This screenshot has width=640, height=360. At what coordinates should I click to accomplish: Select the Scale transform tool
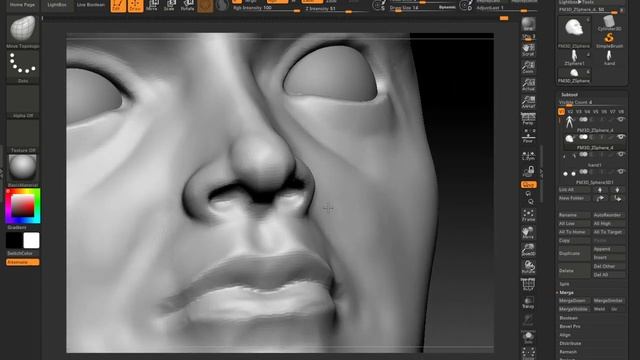[x=169, y=6]
